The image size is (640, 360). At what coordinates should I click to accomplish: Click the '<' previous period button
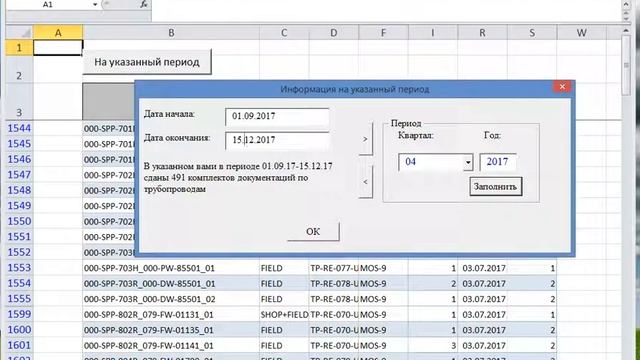(x=365, y=182)
